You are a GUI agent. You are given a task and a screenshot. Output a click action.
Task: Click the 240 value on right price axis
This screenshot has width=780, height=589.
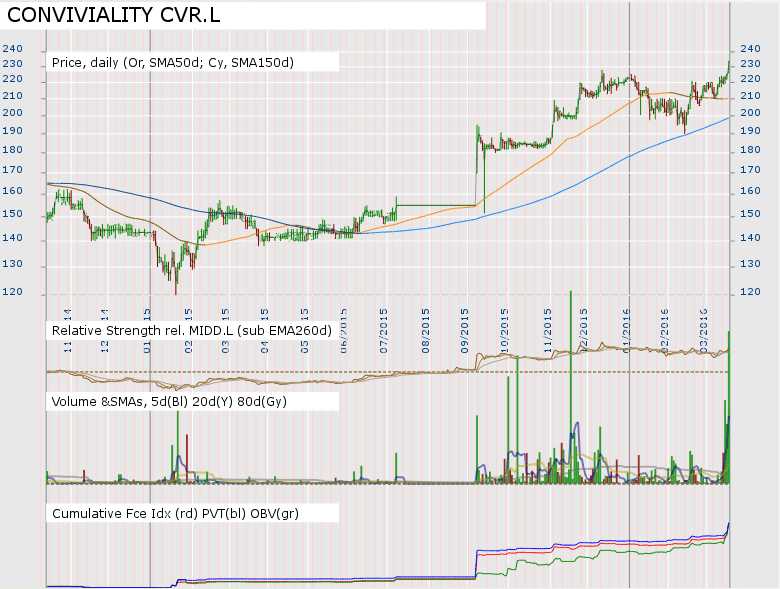pos(750,49)
